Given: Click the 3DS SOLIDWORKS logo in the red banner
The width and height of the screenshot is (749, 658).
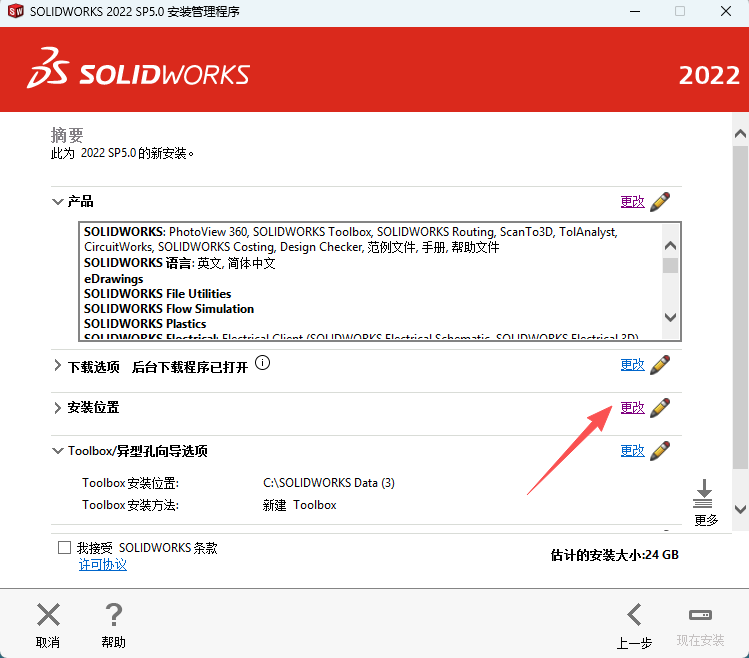Looking at the screenshot, I should tap(139, 68).
